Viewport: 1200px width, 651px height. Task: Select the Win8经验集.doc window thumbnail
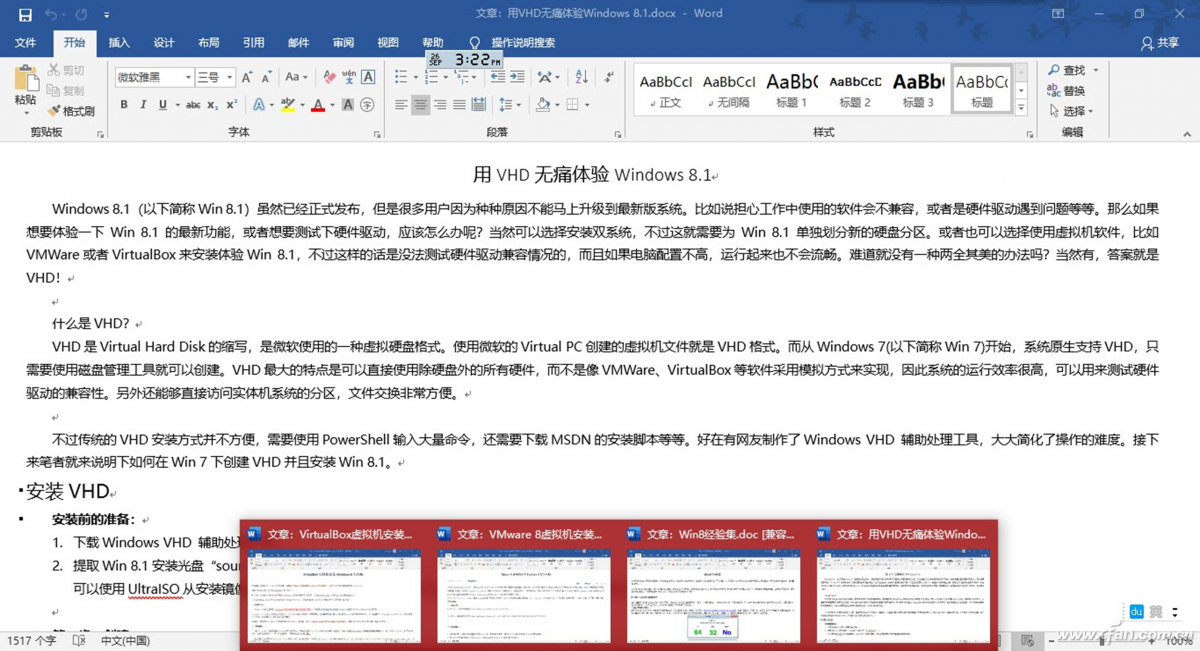click(x=713, y=584)
